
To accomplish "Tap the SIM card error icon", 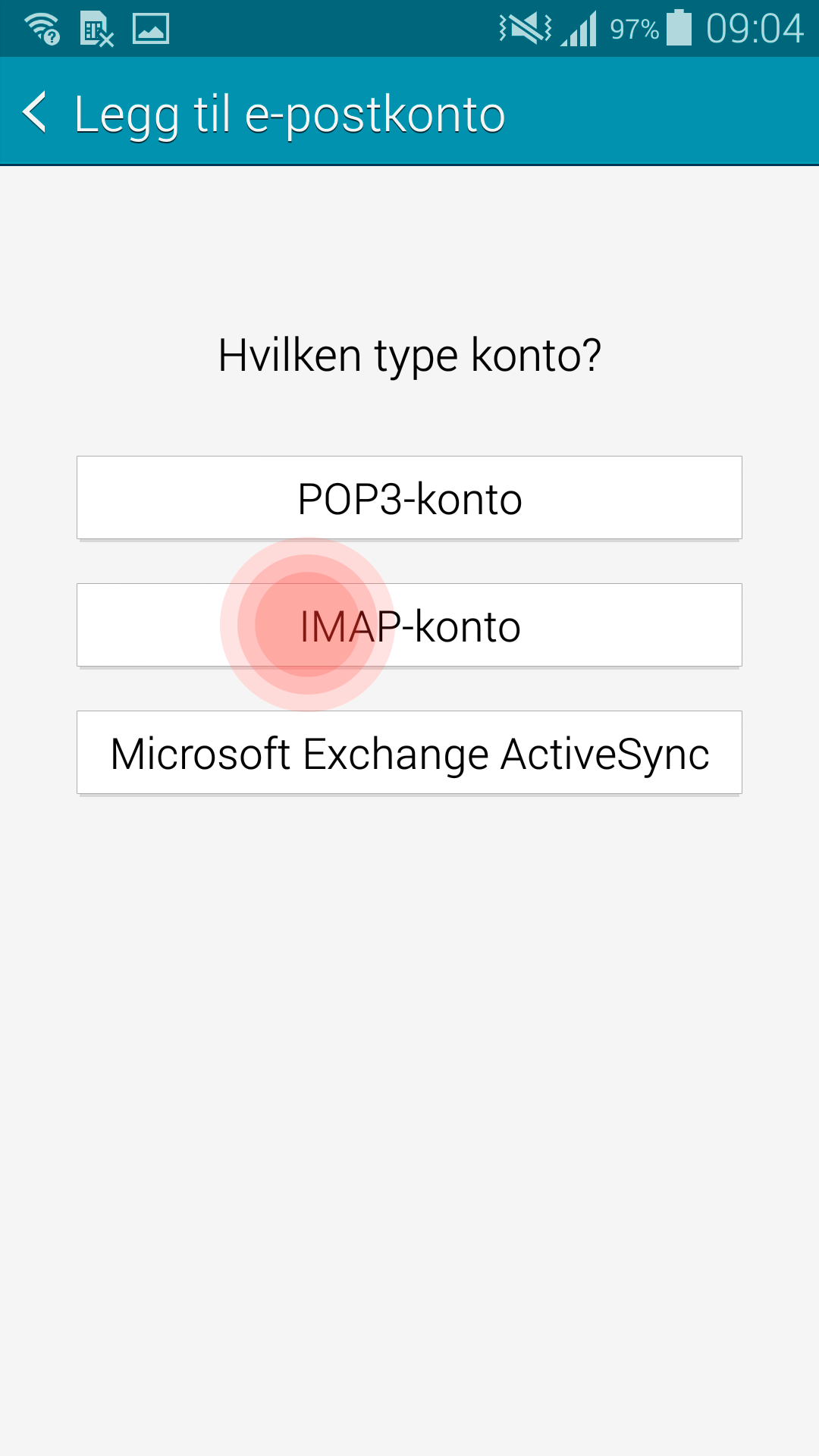I will coord(96,30).
